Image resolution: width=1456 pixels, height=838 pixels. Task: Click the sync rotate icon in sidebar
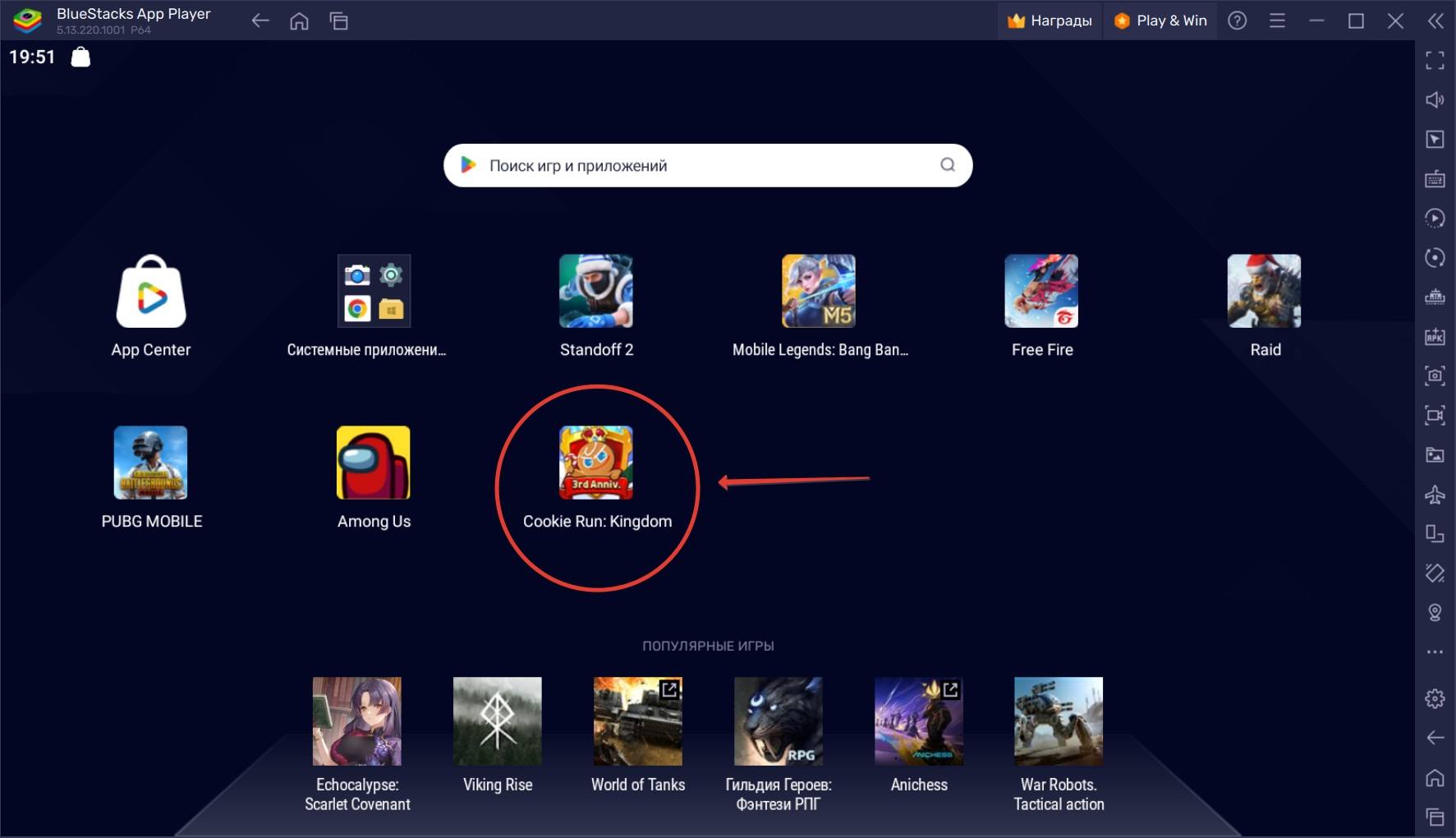(1435, 257)
